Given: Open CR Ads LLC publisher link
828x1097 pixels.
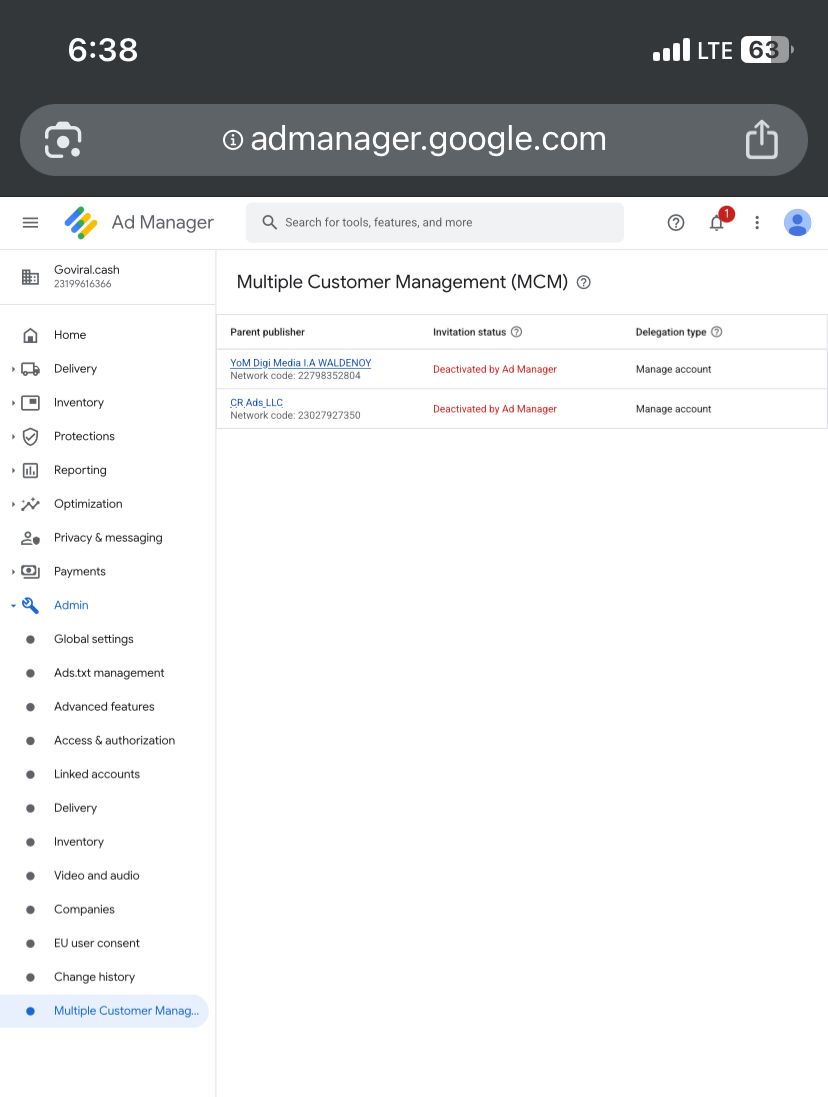Looking at the screenshot, I should coord(256,402).
